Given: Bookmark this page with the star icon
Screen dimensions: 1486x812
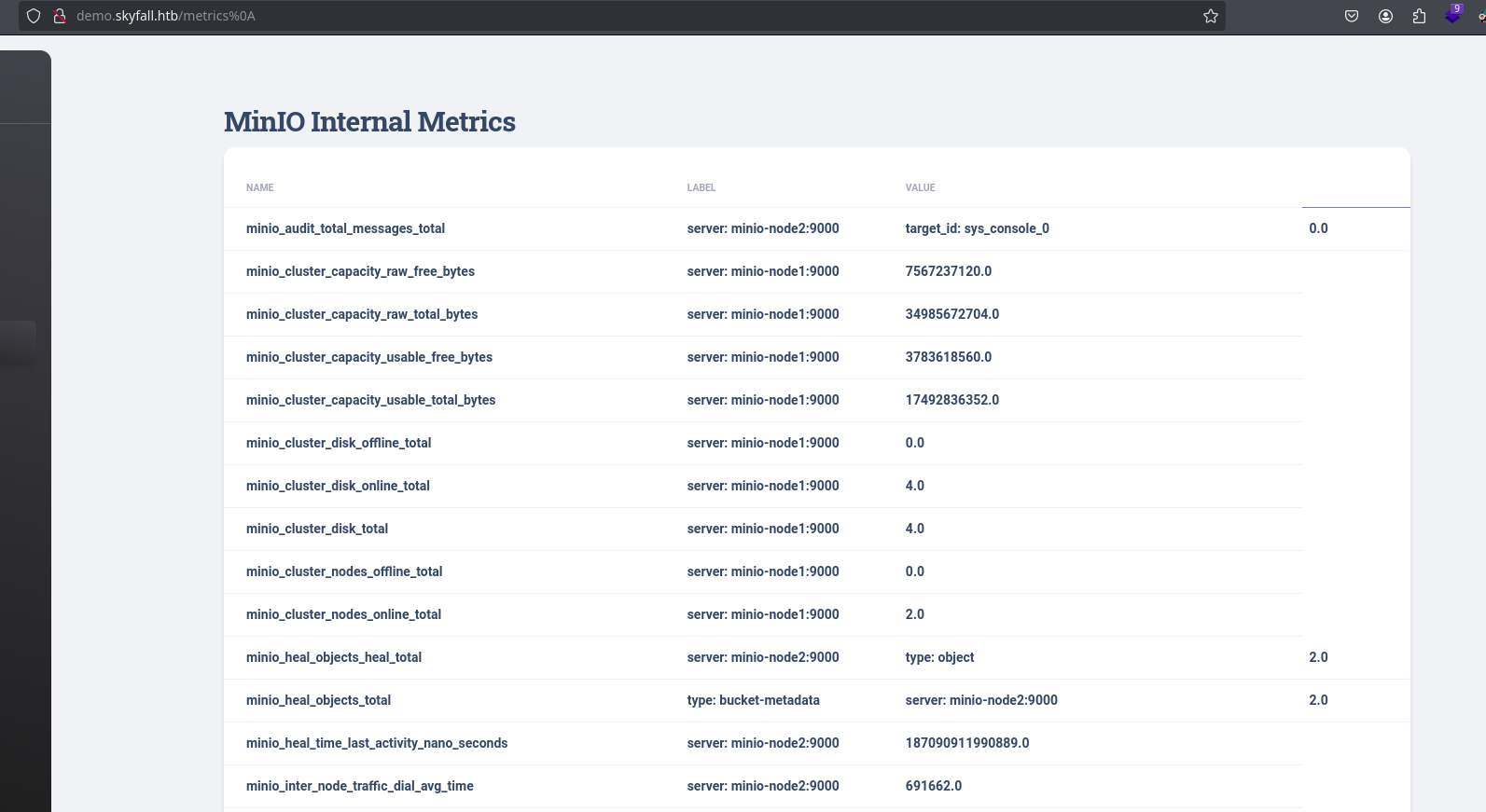Looking at the screenshot, I should [1211, 16].
